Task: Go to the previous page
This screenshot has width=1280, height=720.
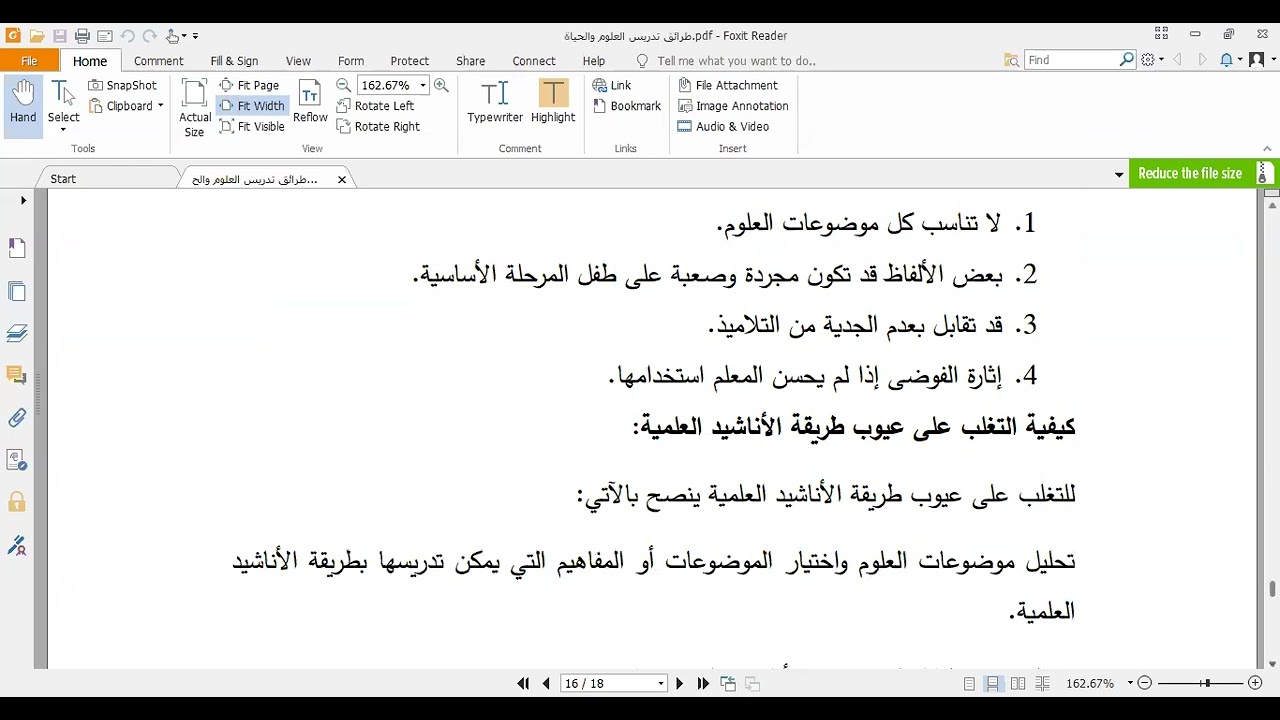Action: tap(546, 684)
